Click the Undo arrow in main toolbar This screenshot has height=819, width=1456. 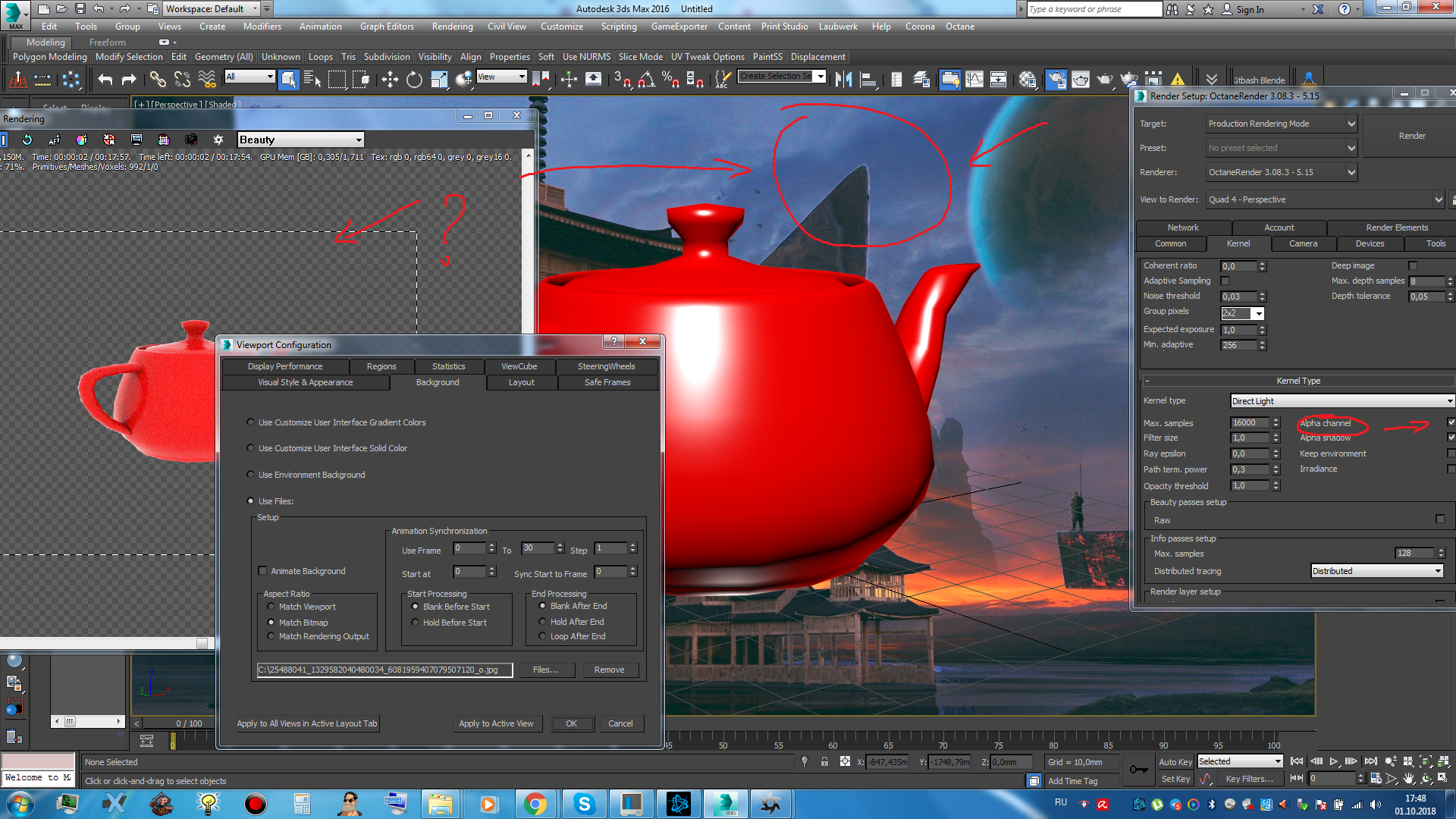[x=105, y=80]
